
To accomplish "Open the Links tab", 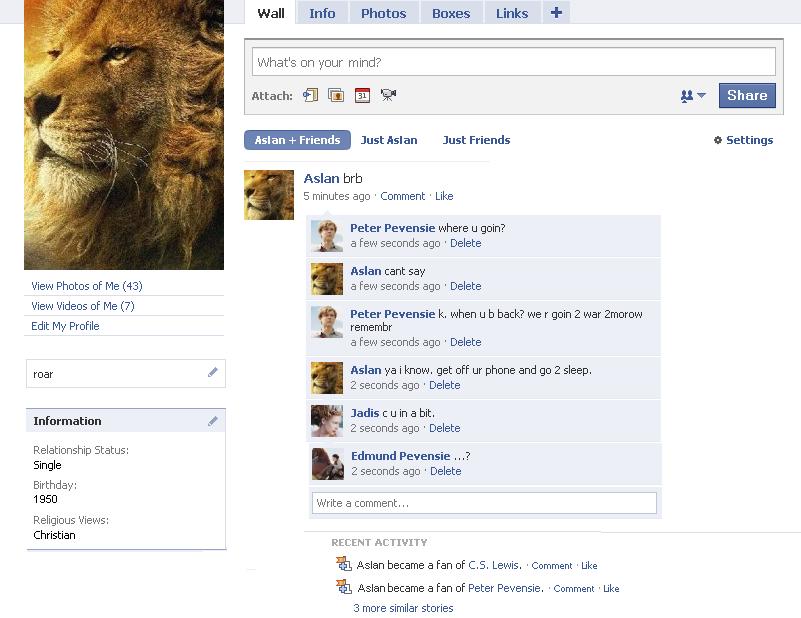I will (x=512, y=13).
